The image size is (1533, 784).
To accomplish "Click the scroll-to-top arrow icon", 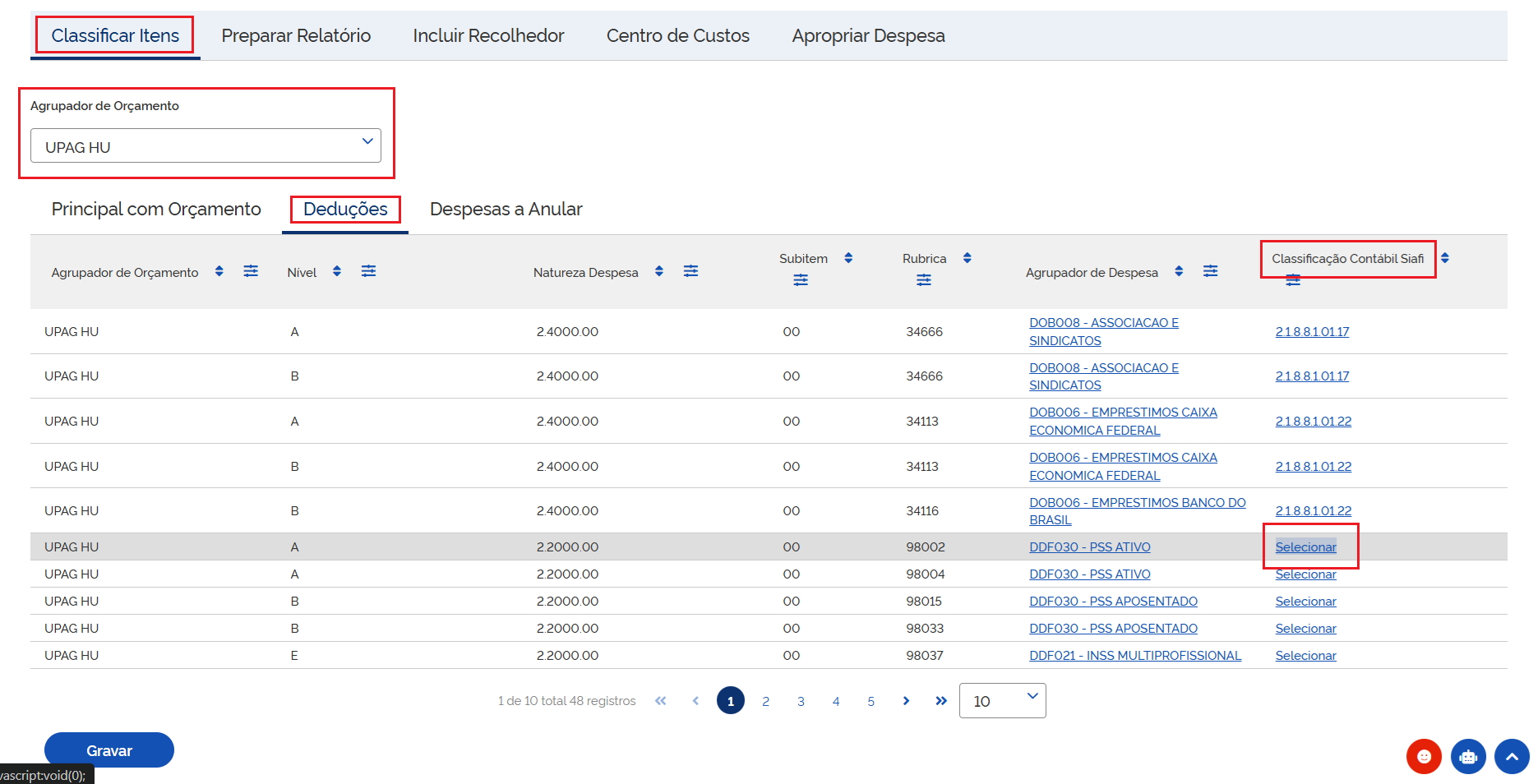I will pyautogui.click(x=1512, y=756).
